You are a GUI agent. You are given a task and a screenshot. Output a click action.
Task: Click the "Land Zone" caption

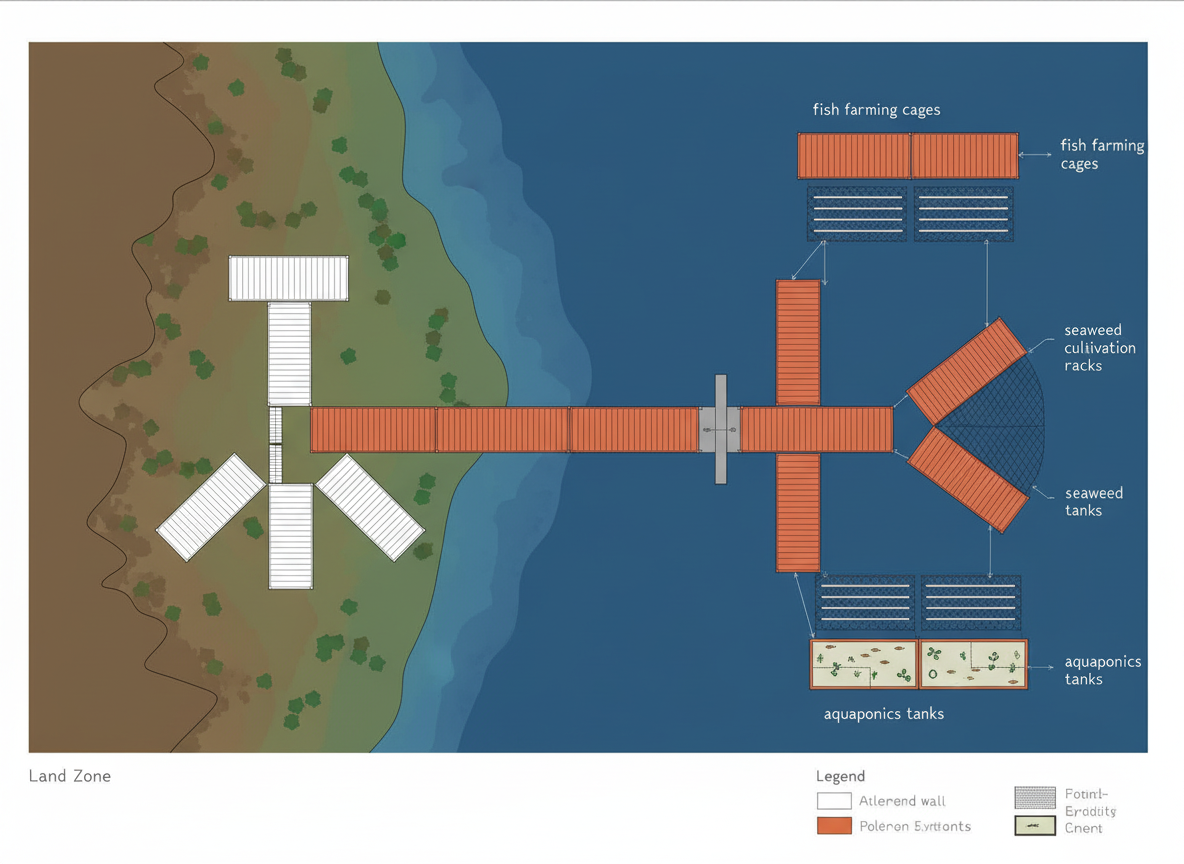[x=70, y=776]
